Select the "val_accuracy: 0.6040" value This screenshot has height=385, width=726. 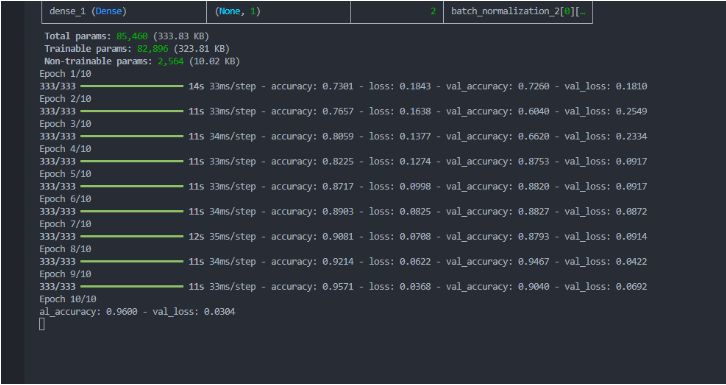(x=498, y=111)
